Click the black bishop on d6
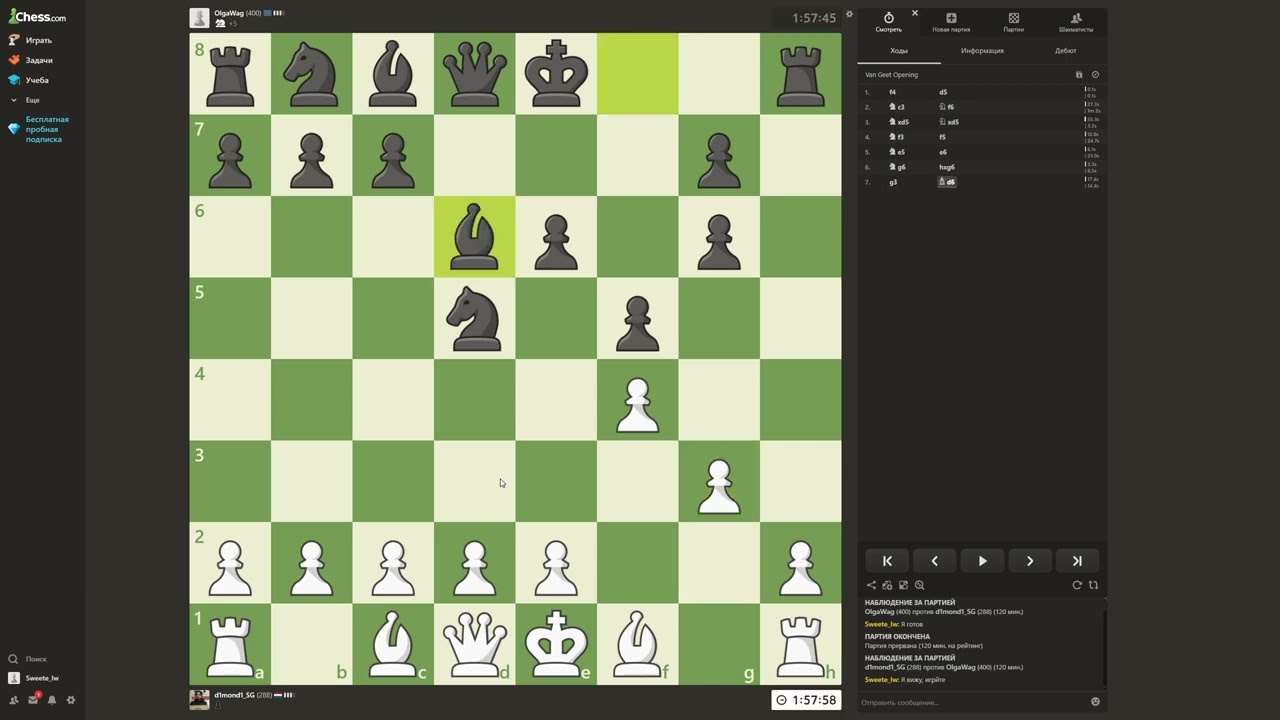Image resolution: width=1280 pixels, height=720 pixels. (x=475, y=237)
